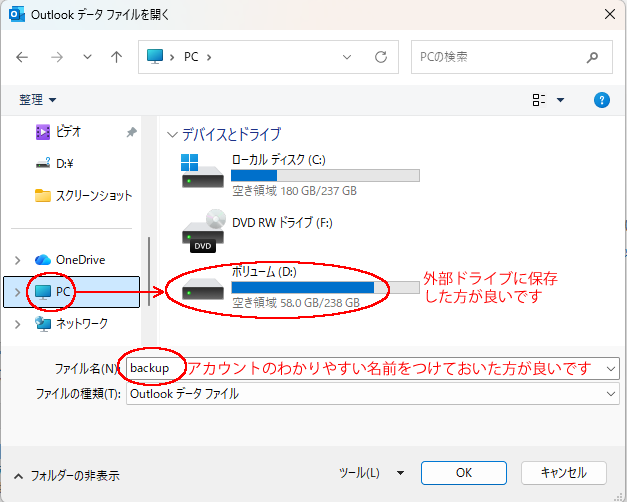Viewport: 627px width, 502px height.
Task: Open recent locations dropdown chevron
Action: (x=87, y=57)
